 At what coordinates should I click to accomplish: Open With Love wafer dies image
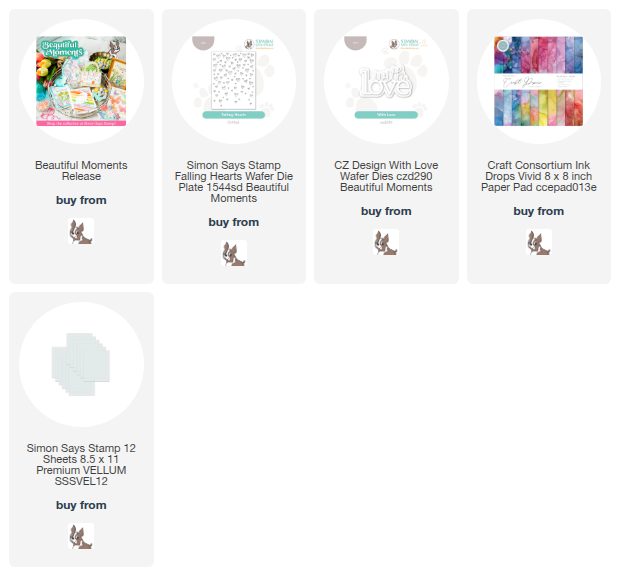[386, 81]
